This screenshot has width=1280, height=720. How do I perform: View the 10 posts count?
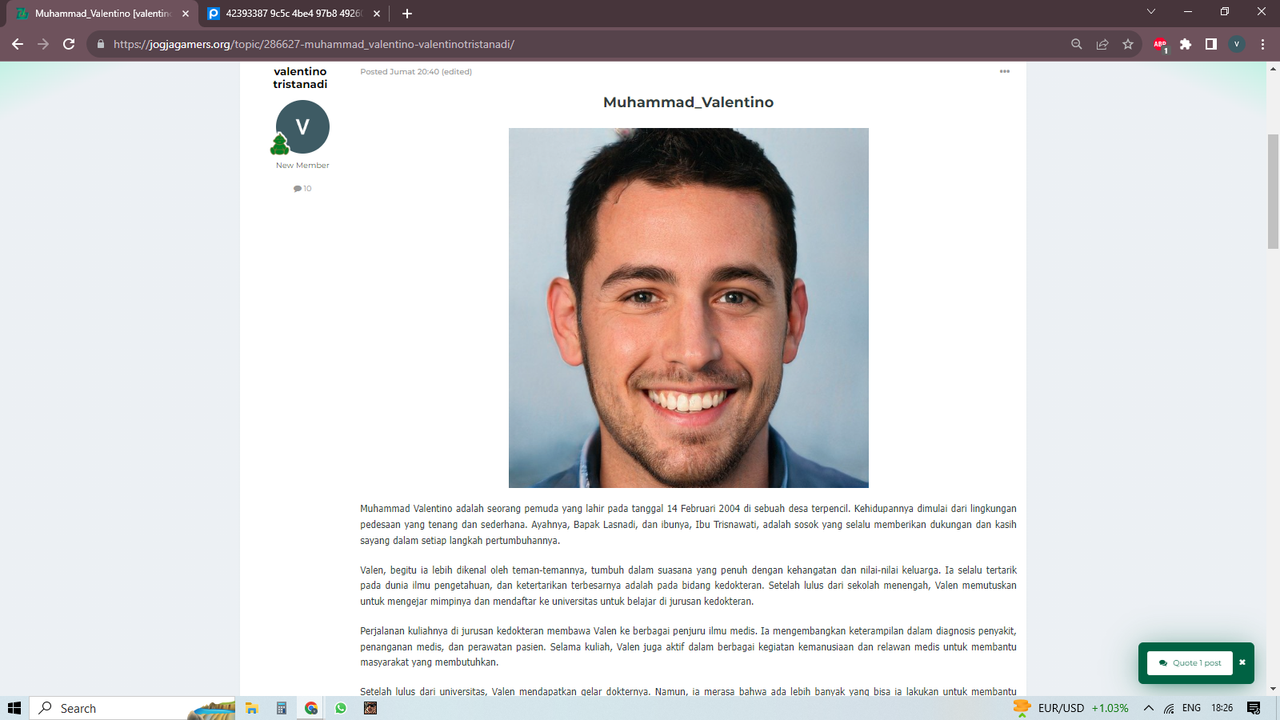[302, 188]
